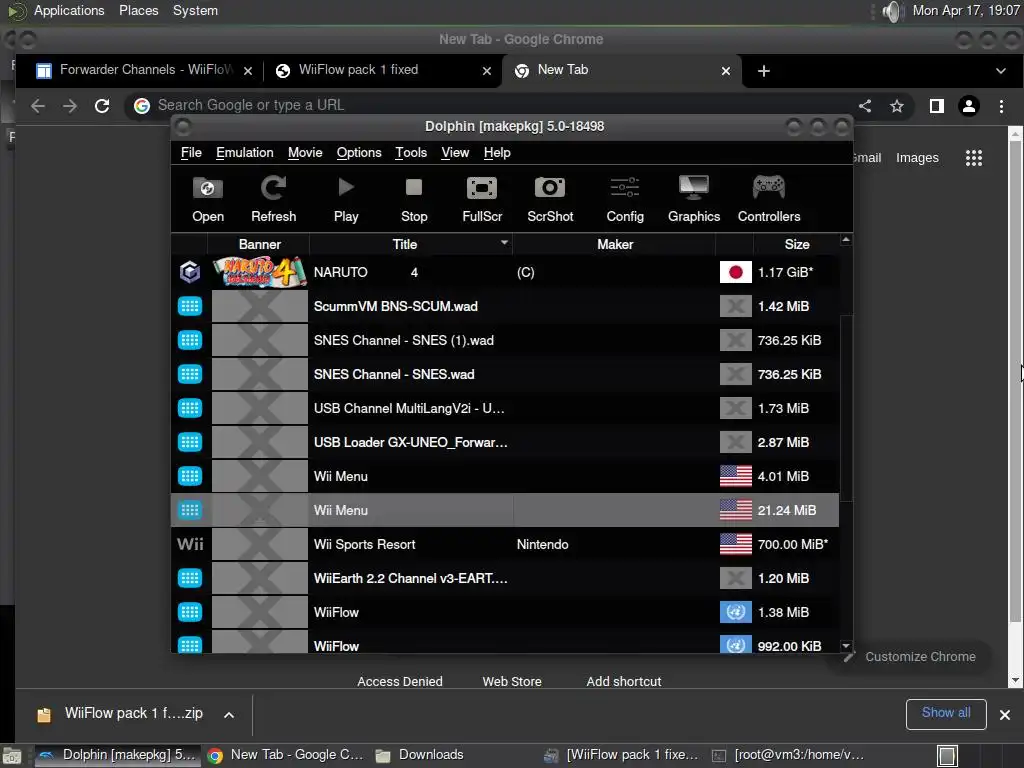Start emulation with the Play button

[x=346, y=199]
